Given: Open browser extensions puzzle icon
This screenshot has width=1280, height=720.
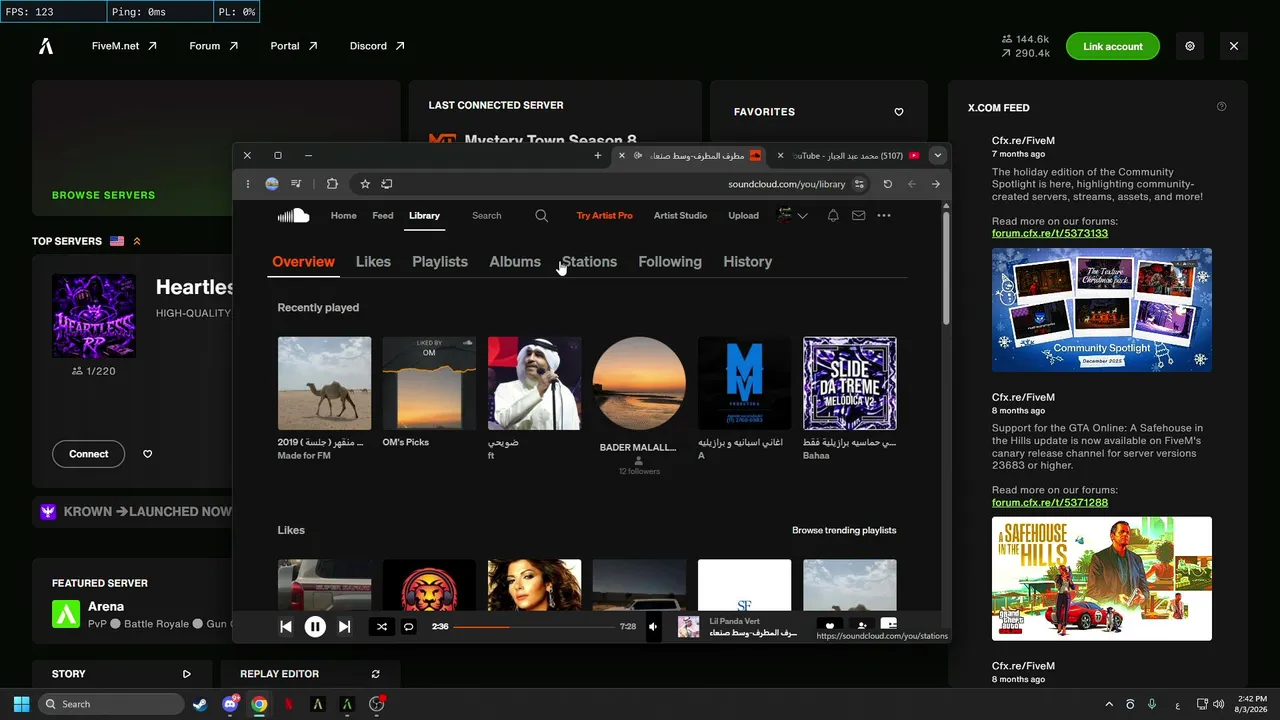Looking at the screenshot, I should (x=332, y=184).
